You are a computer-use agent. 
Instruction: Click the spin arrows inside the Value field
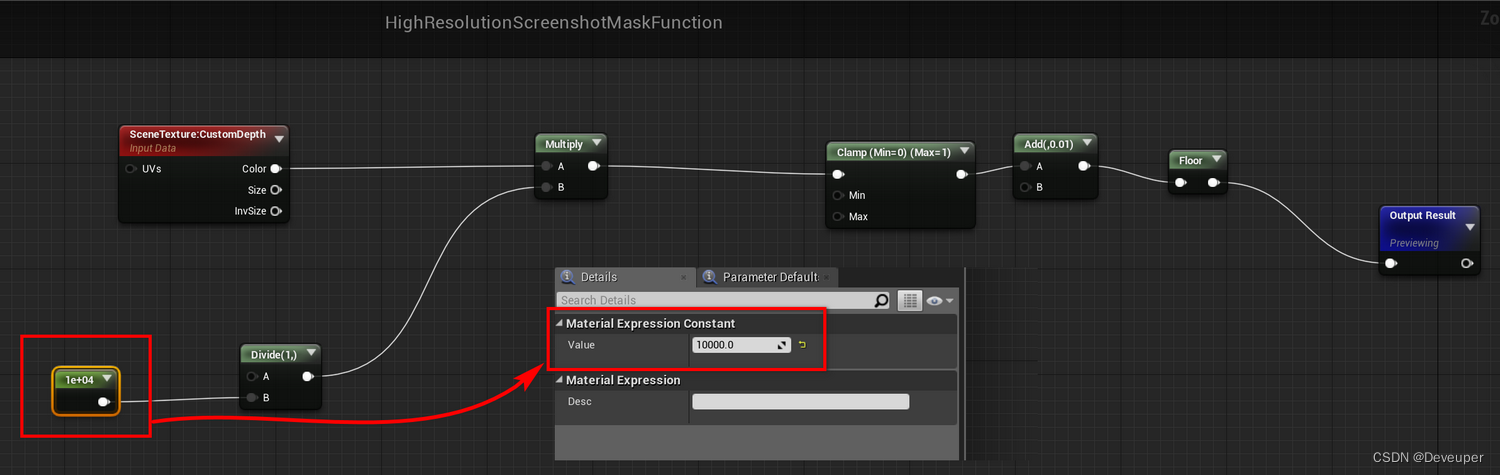point(784,345)
